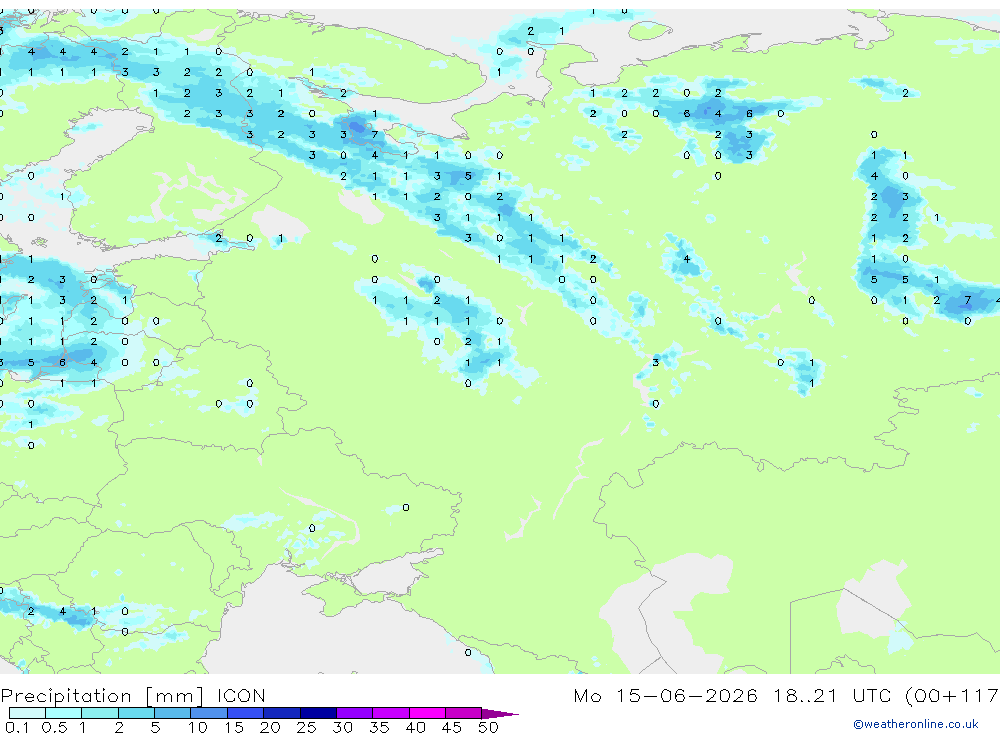Select the 25–30 mm legend color swatch
The image size is (1000, 733).
coord(318,713)
